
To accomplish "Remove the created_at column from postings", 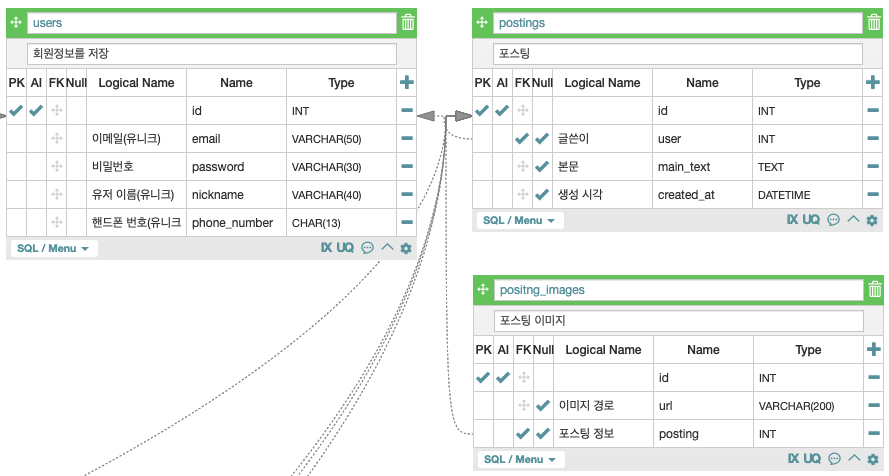I will [873, 194].
